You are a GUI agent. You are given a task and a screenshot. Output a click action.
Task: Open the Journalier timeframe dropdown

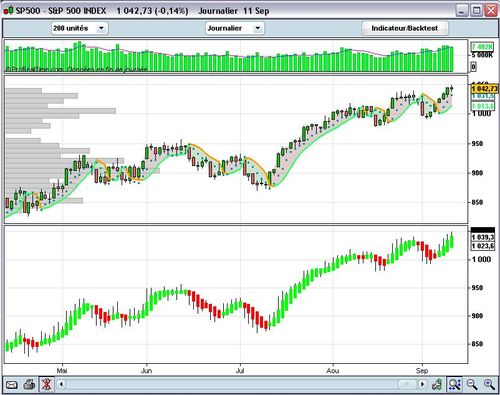pyautogui.click(x=235, y=28)
